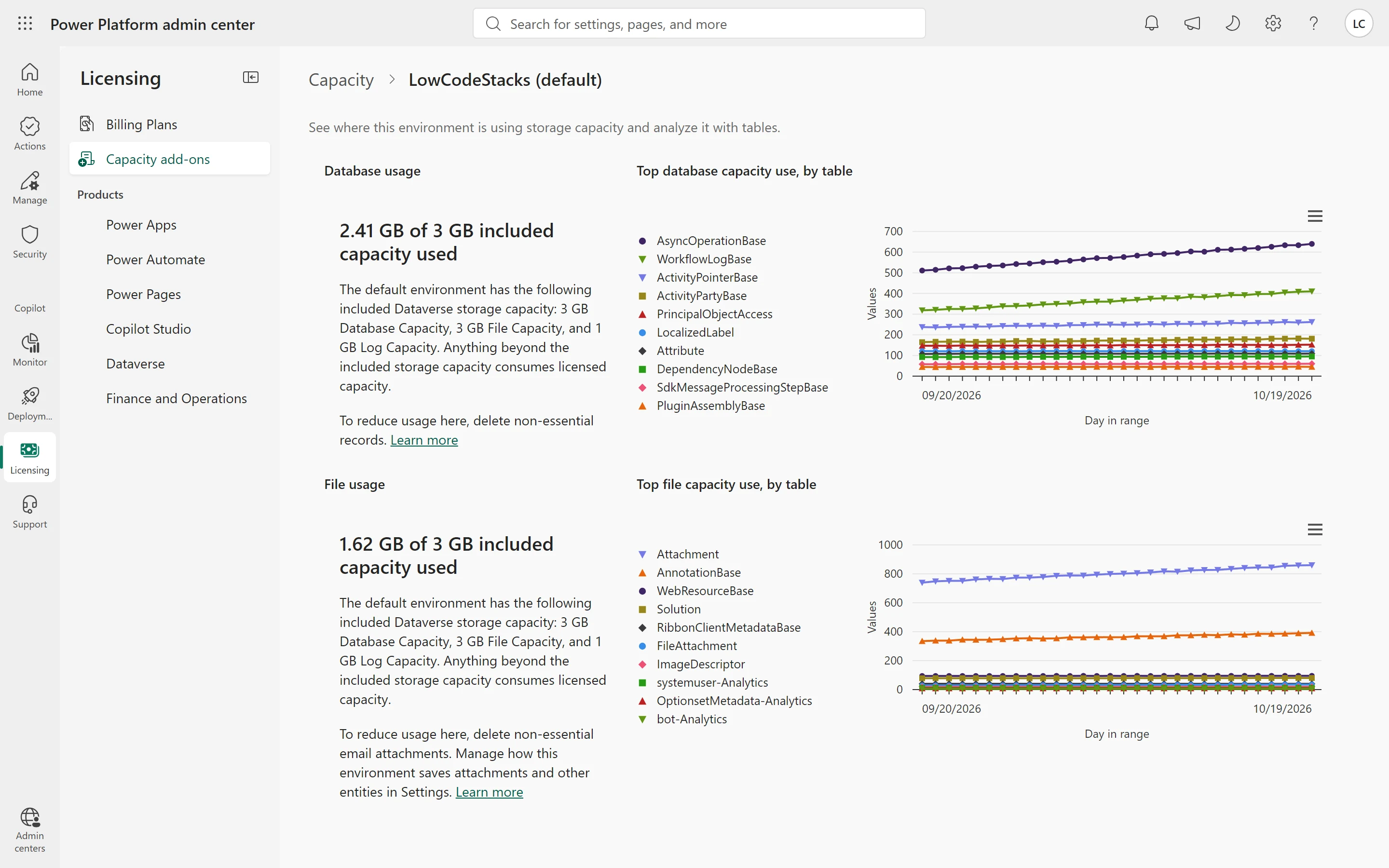Select Licensing in left rail
The image size is (1389, 868).
click(30, 458)
